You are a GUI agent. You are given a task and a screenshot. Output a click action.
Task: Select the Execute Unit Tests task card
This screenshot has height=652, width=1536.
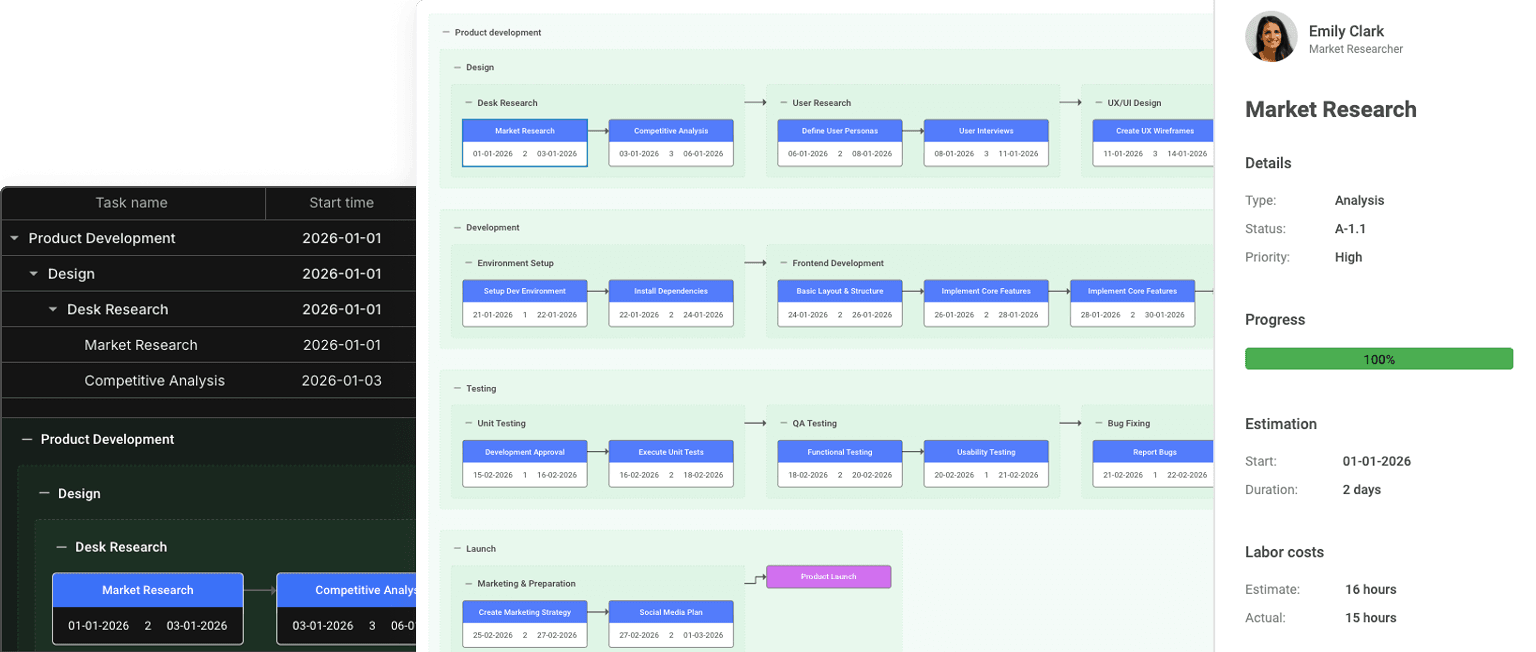pyautogui.click(x=671, y=464)
